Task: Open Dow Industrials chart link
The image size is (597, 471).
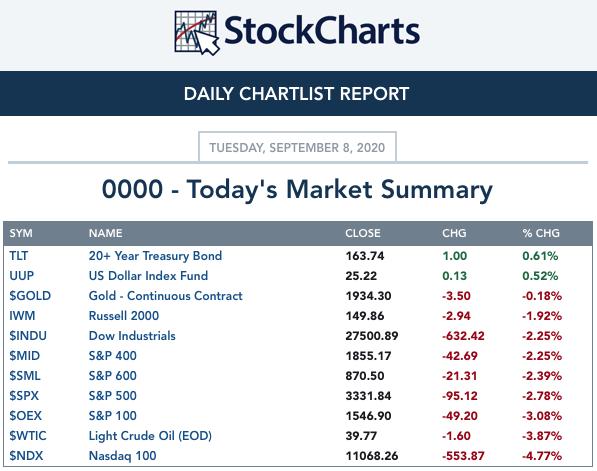Action: click(x=132, y=336)
